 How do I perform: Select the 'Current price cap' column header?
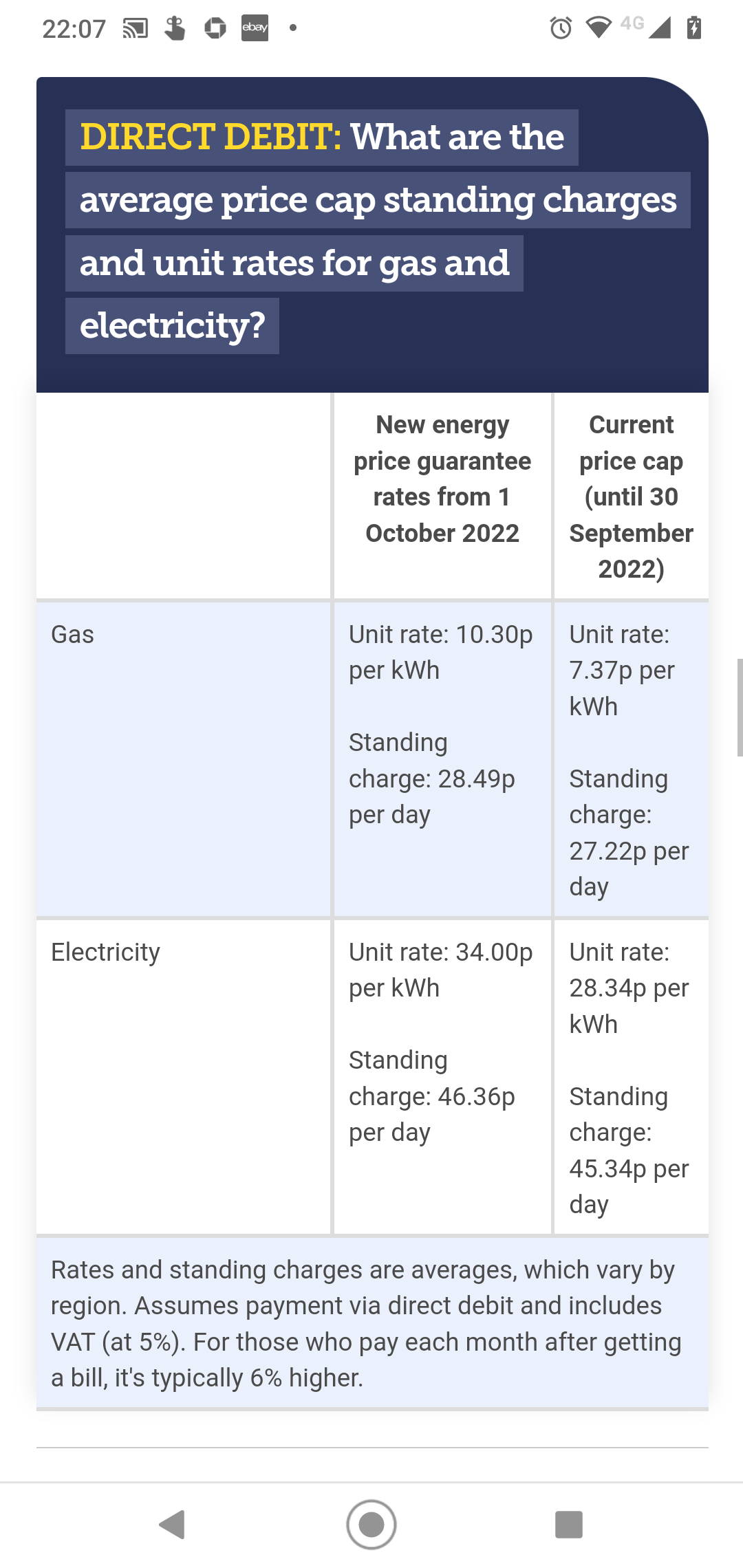click(631, 497)
